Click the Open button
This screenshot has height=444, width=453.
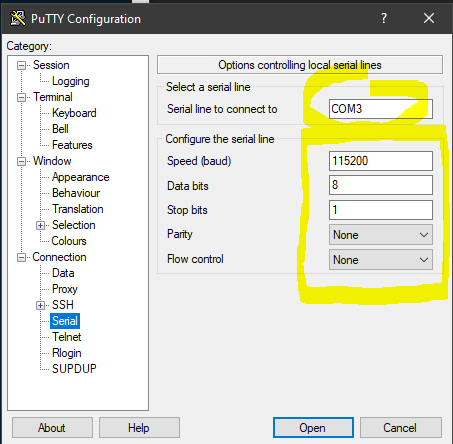click(x=313, y=427)
